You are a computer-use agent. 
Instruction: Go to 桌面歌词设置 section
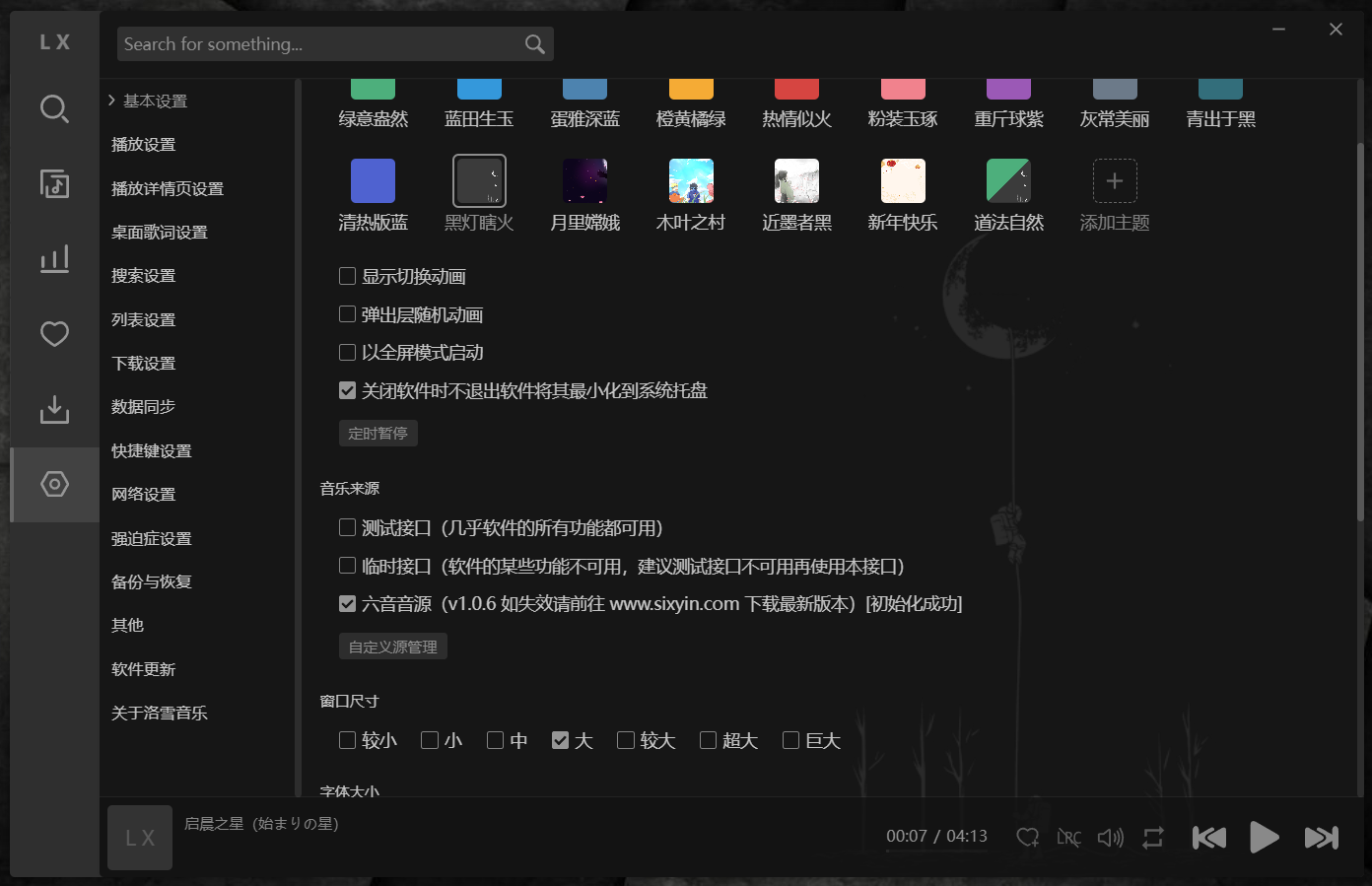coord(160,233)
